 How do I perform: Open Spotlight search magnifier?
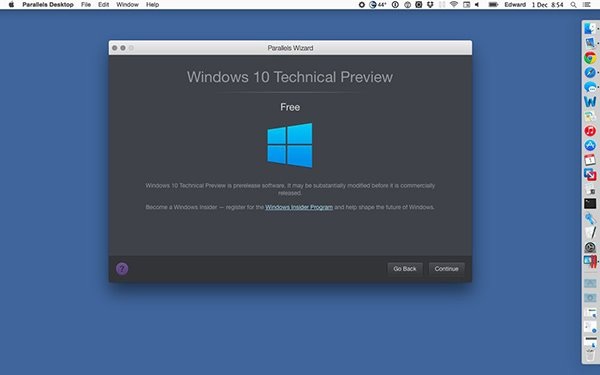(x=573, y=5)
